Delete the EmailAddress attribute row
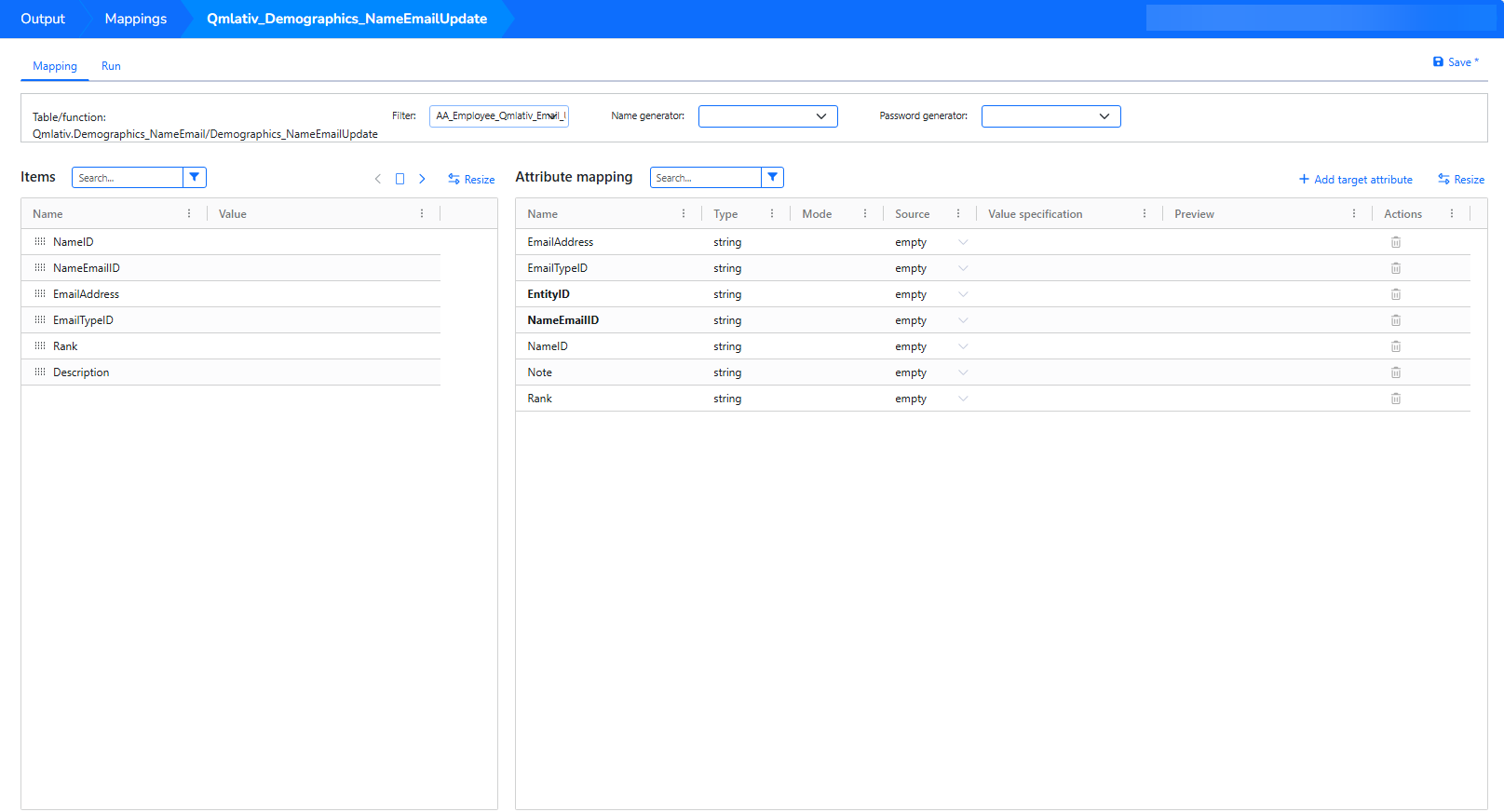Screen dimensions: 1504x812 [1395, 242]
